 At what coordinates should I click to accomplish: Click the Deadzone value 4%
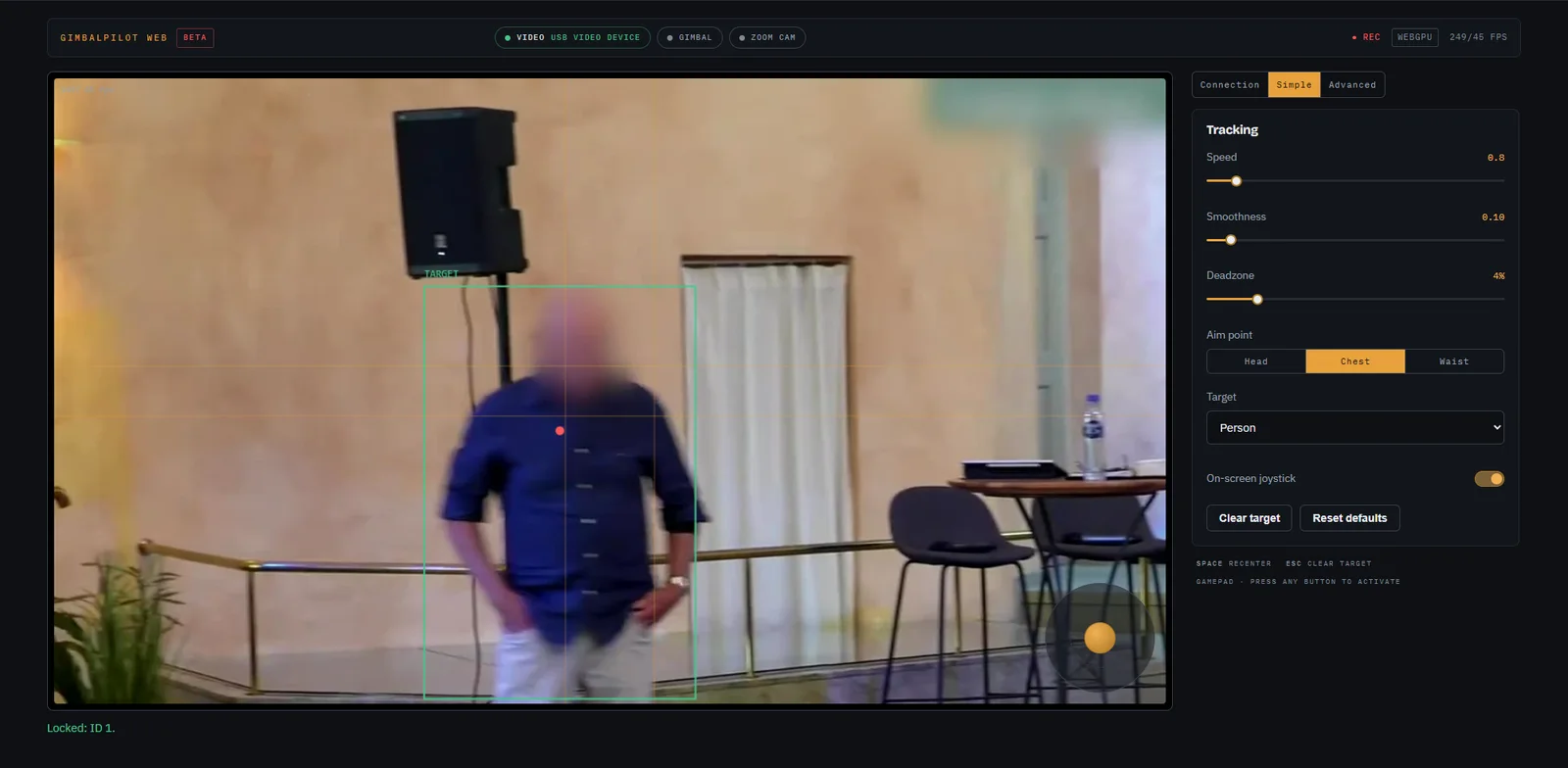(x=1498, y=276)
